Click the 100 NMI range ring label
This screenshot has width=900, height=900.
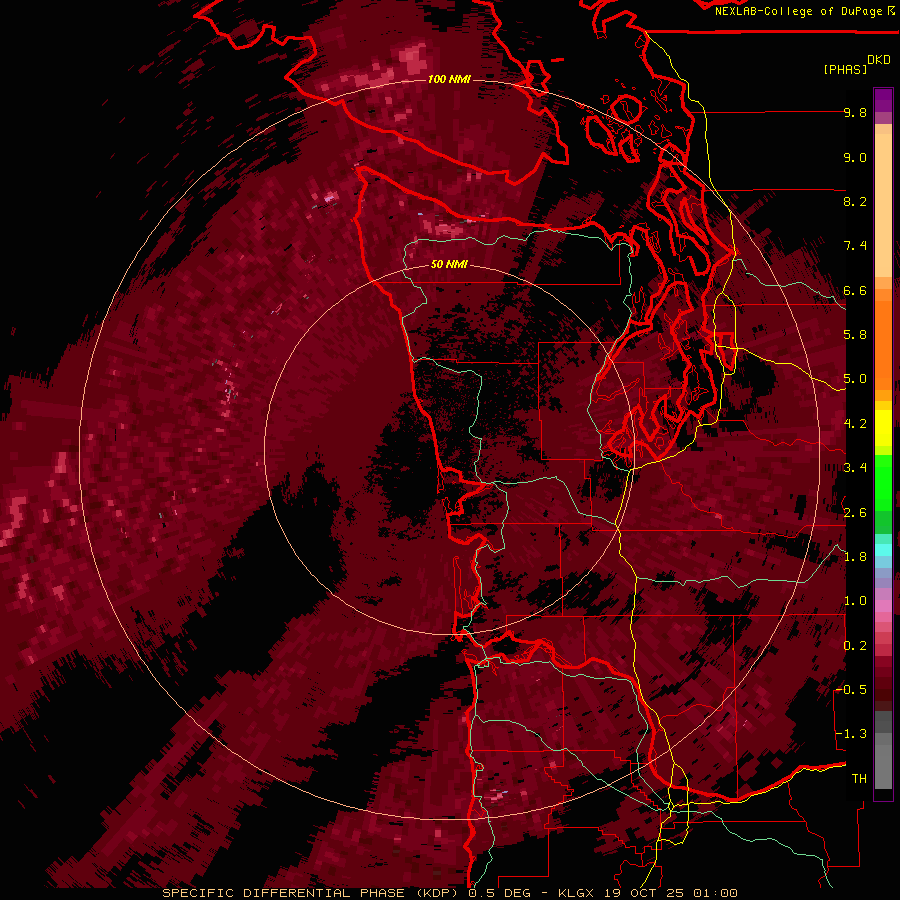449,79
